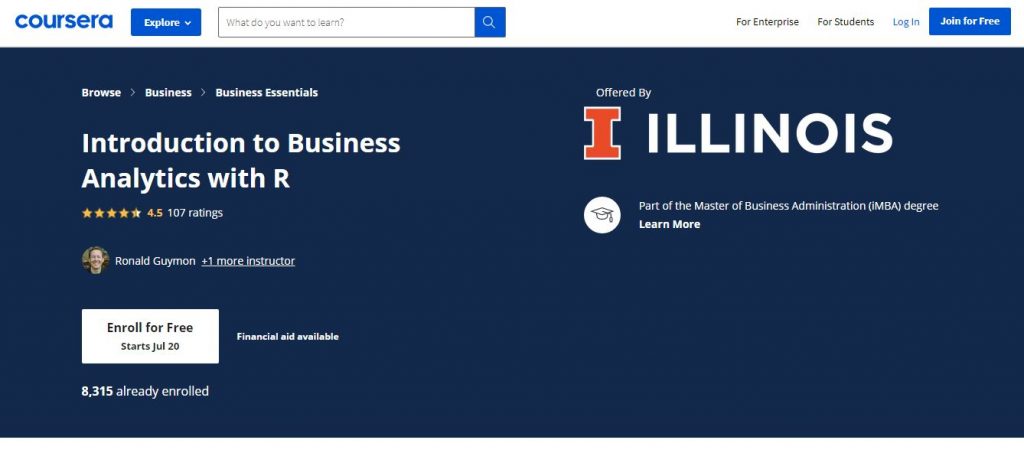This screenshot has height=453, width=1024.
Task: Click Learn More about iMBA degree
Action: click(x=669, y=225)
